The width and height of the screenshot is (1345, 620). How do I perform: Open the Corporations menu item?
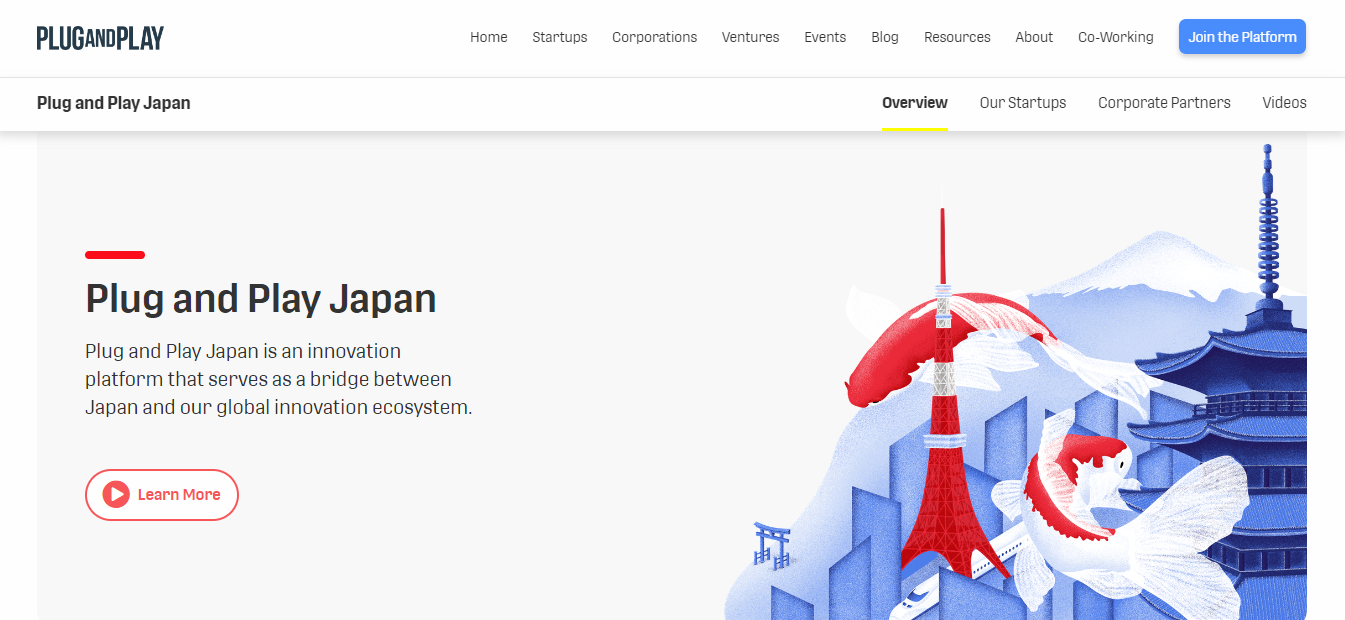point(655,37)
